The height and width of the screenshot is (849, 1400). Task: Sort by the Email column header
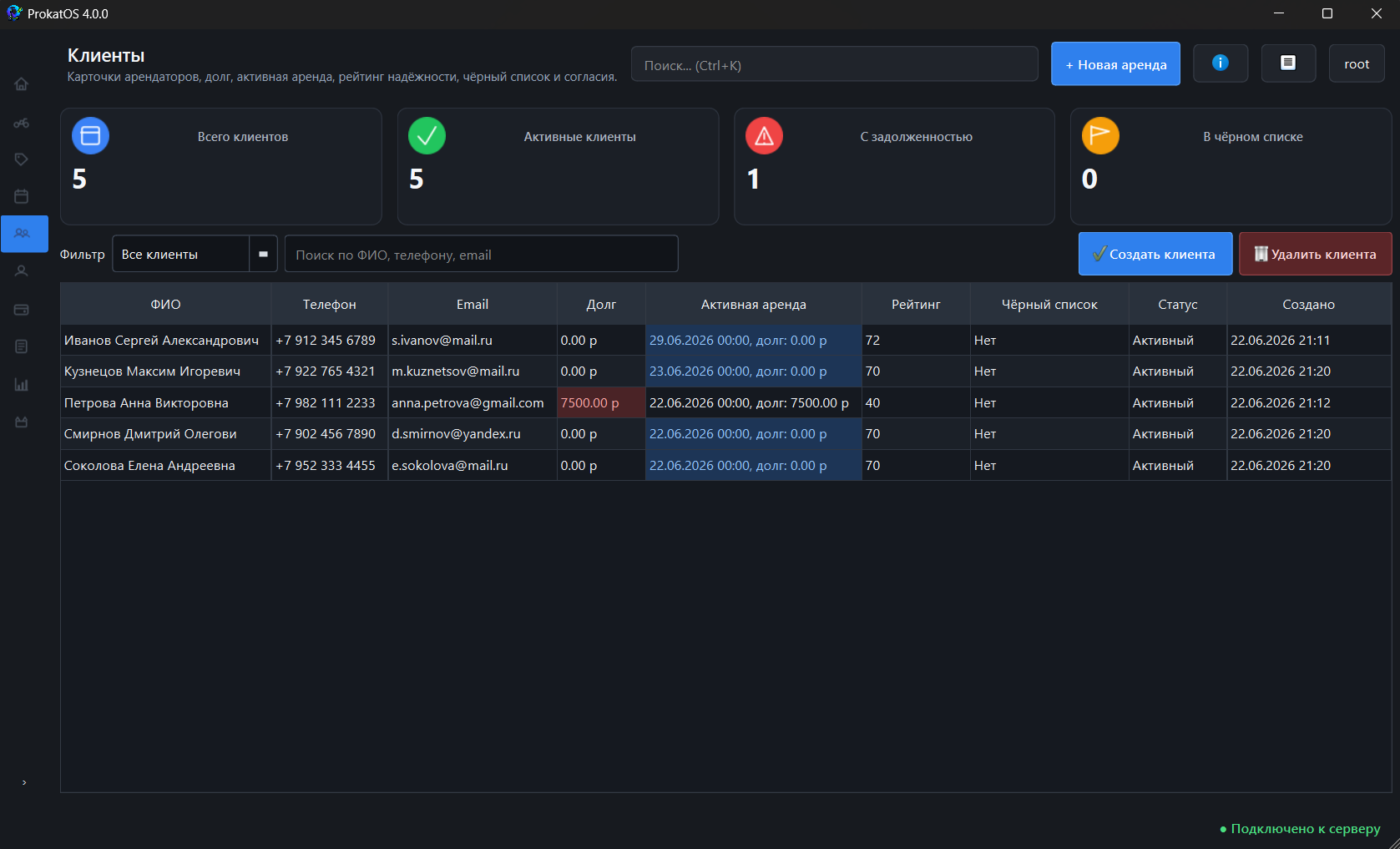pos(473,305)
